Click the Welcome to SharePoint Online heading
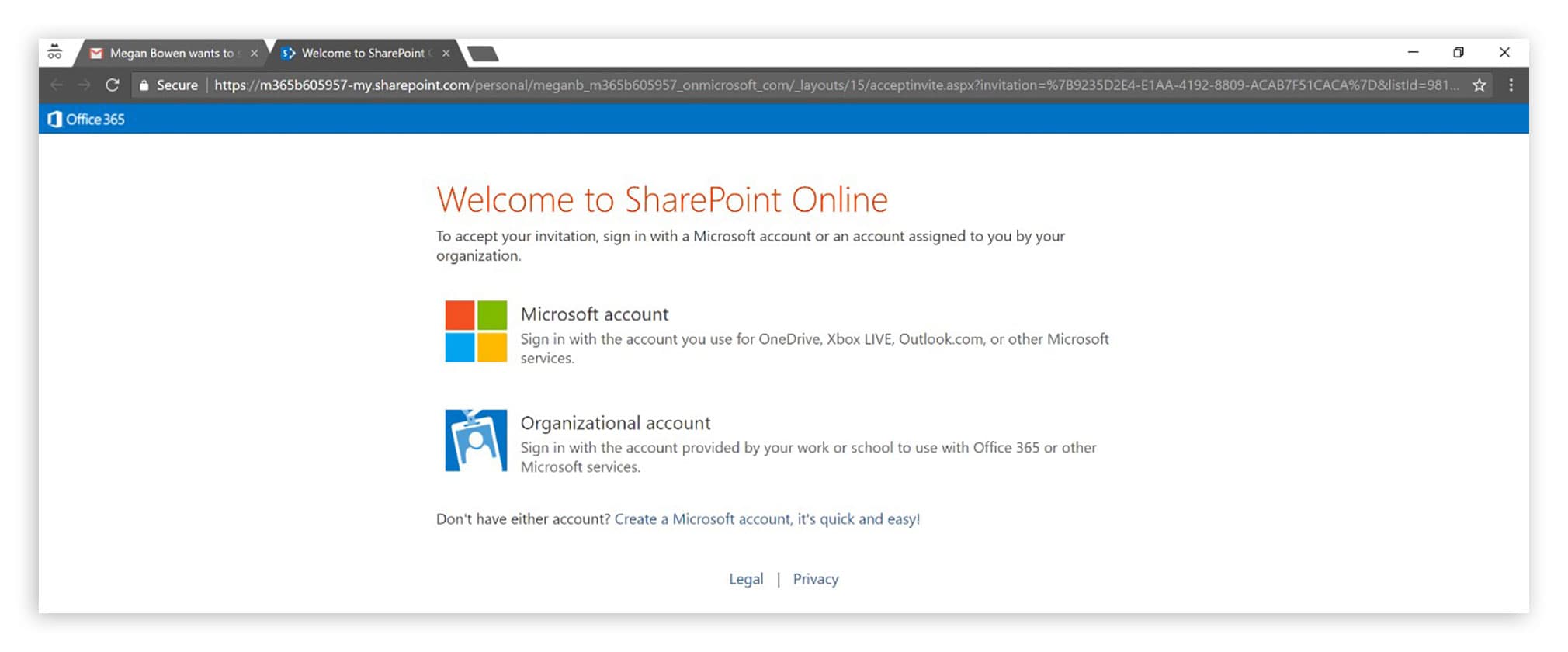 click(662, 199)
